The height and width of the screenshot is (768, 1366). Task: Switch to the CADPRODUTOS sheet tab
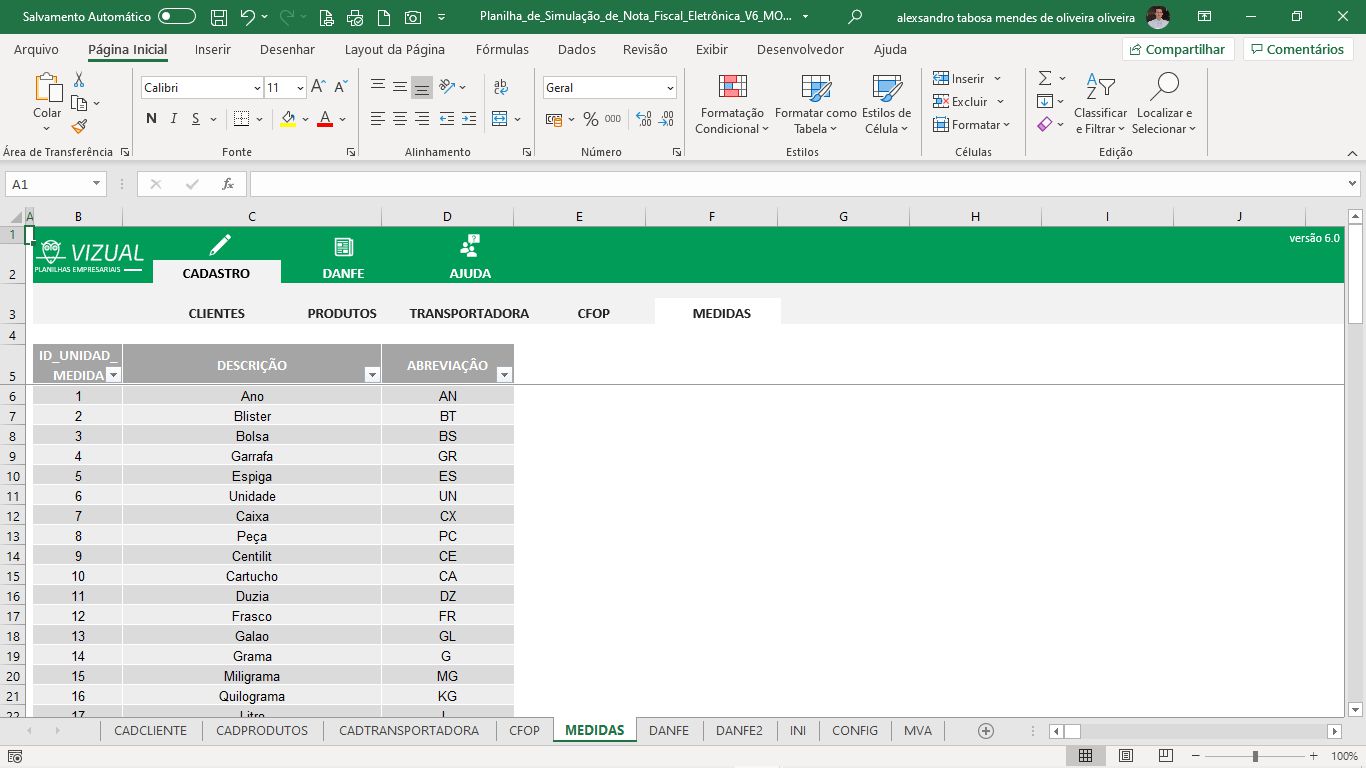point(262,730)
